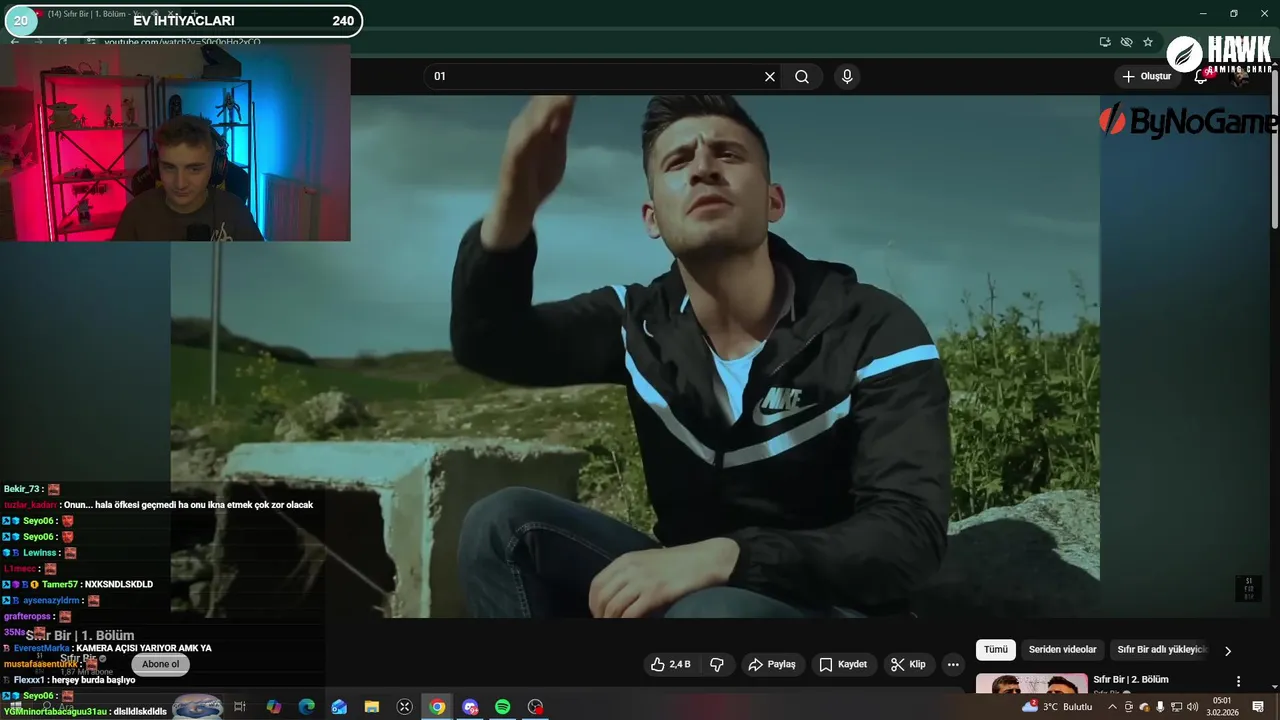1280x720 pixels.
Task: Expand hidden system tray icons
Action: pyautogui.click(x=1112, y=707)
